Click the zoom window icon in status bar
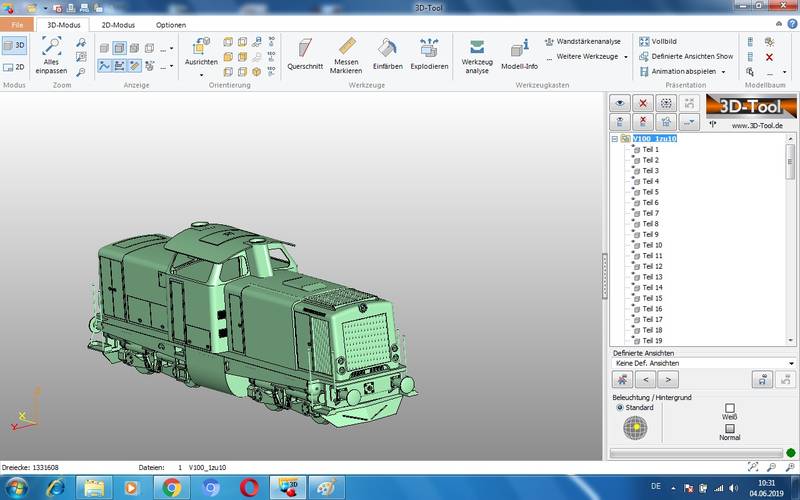800x500 pixels. (753, 467)
